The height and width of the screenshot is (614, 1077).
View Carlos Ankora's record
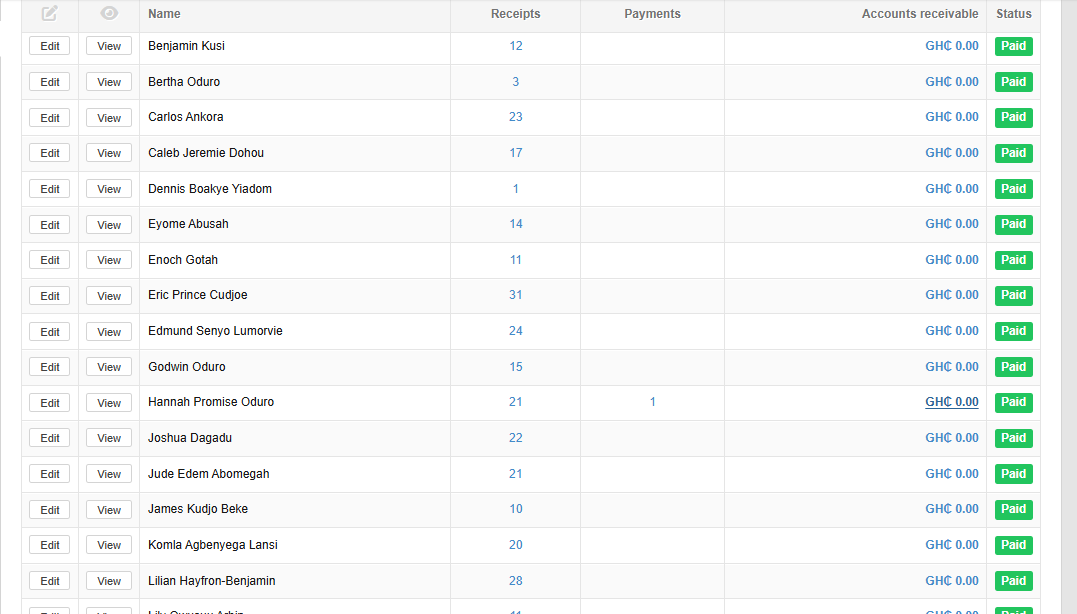pyautogui.click(x=109, y=117)
